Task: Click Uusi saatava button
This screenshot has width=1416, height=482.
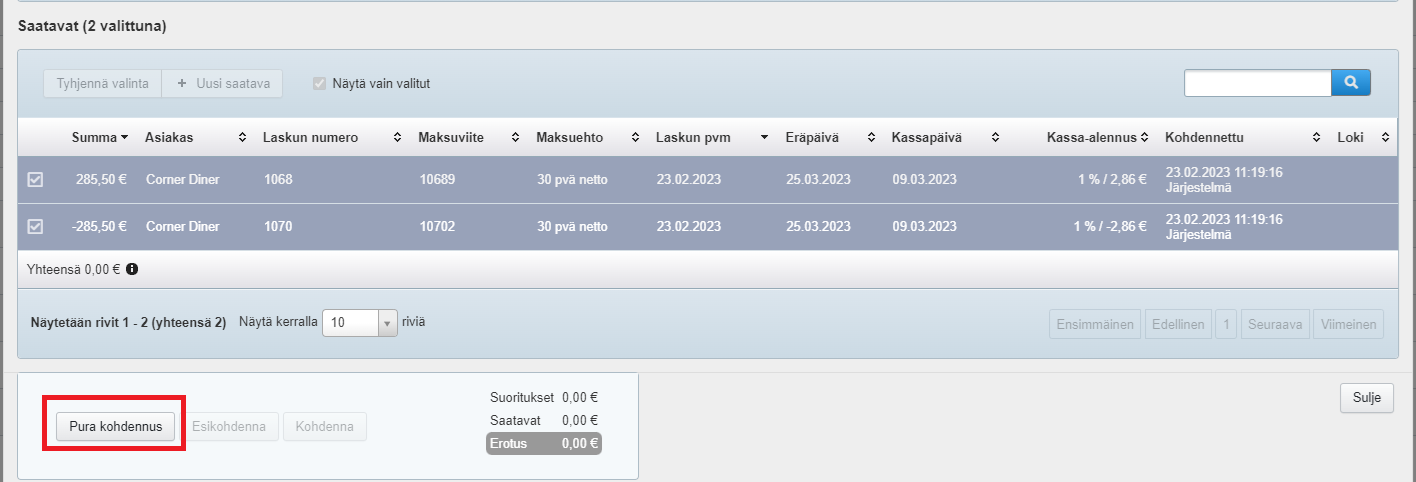Action: [222, 84]
